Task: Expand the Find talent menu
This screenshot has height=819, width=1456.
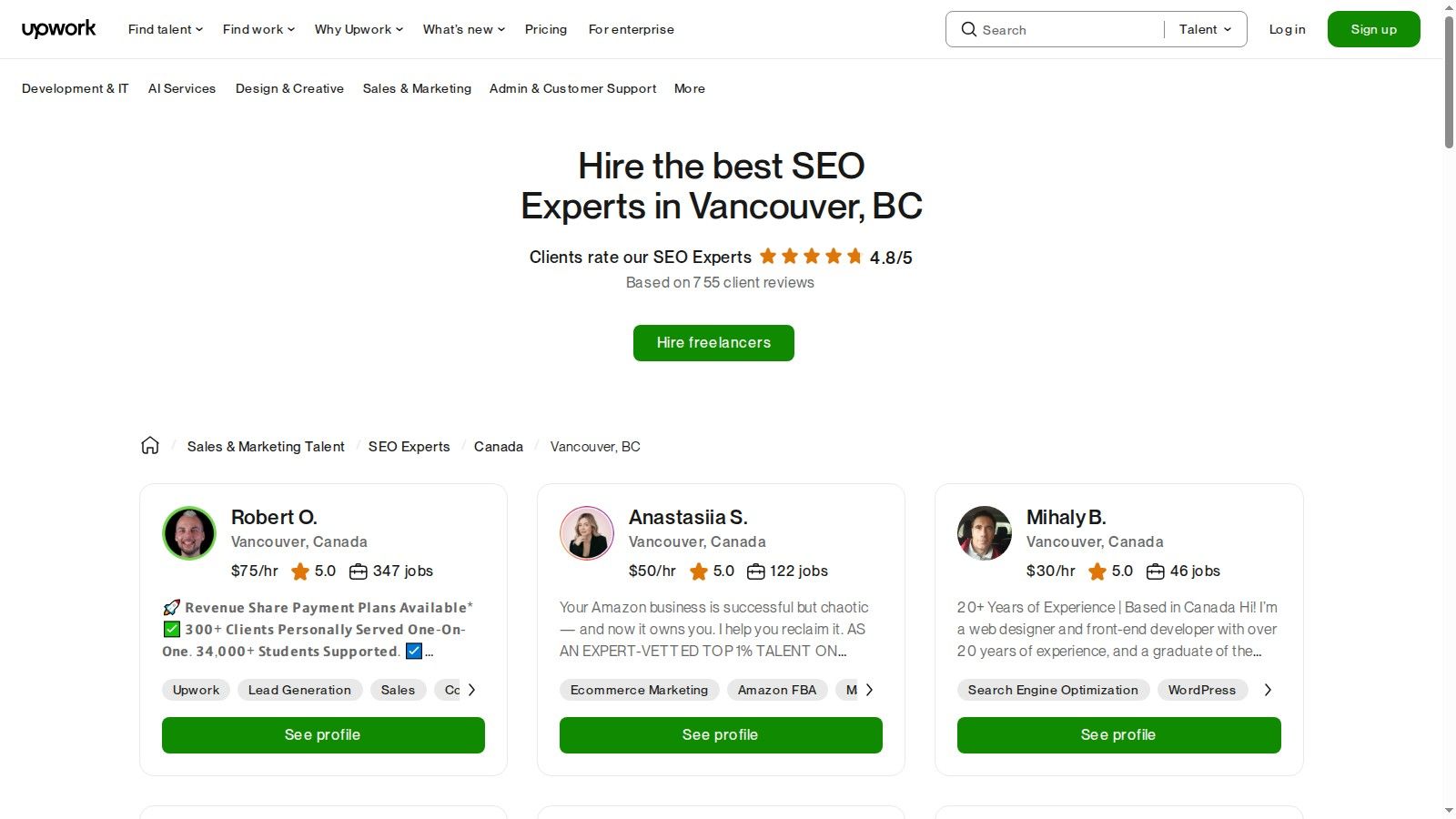Action: pos(164,29)
